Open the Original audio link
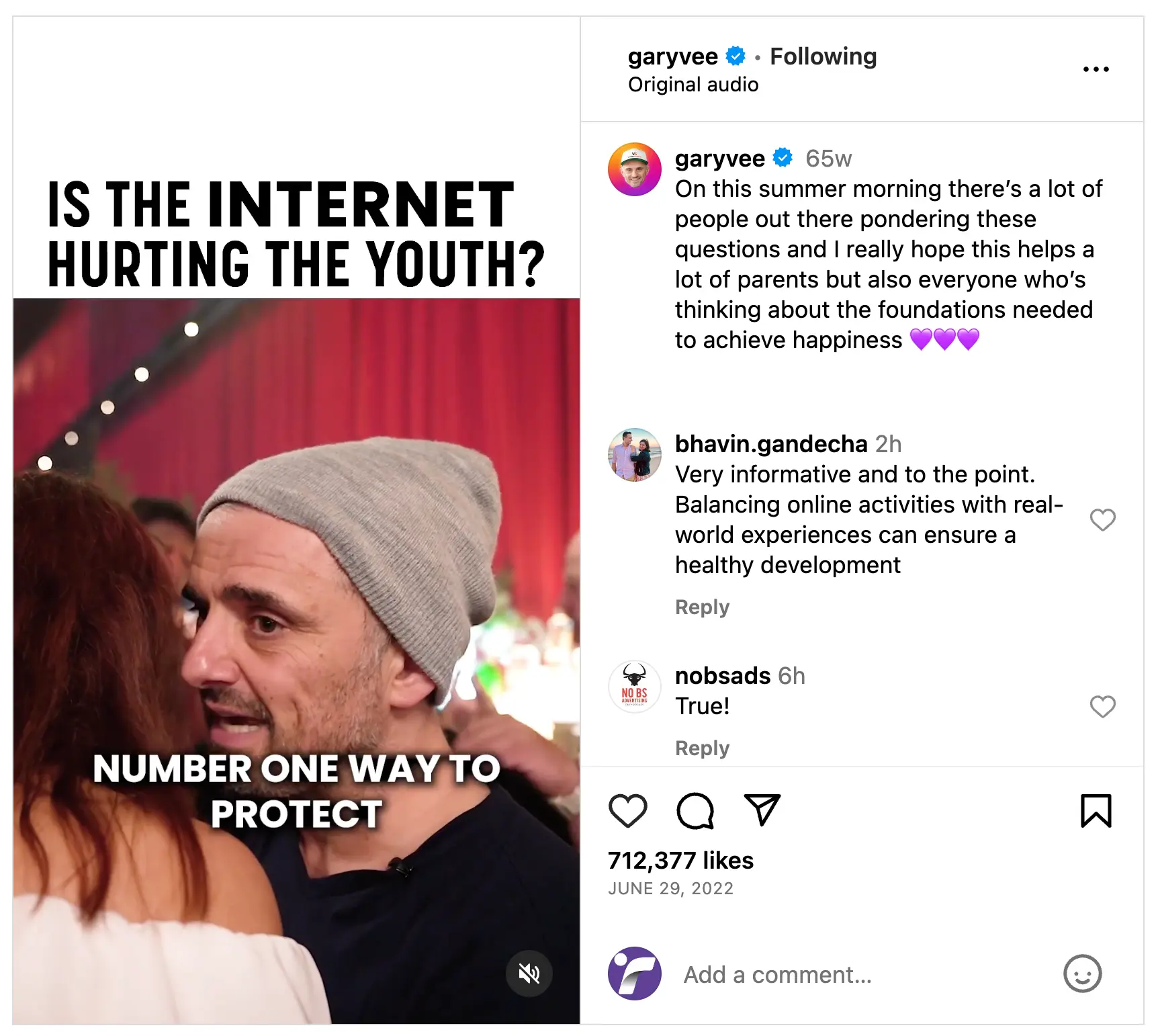Image resolution: width=1158 pixels, height=1036 pixels. [x=693, y=85]
